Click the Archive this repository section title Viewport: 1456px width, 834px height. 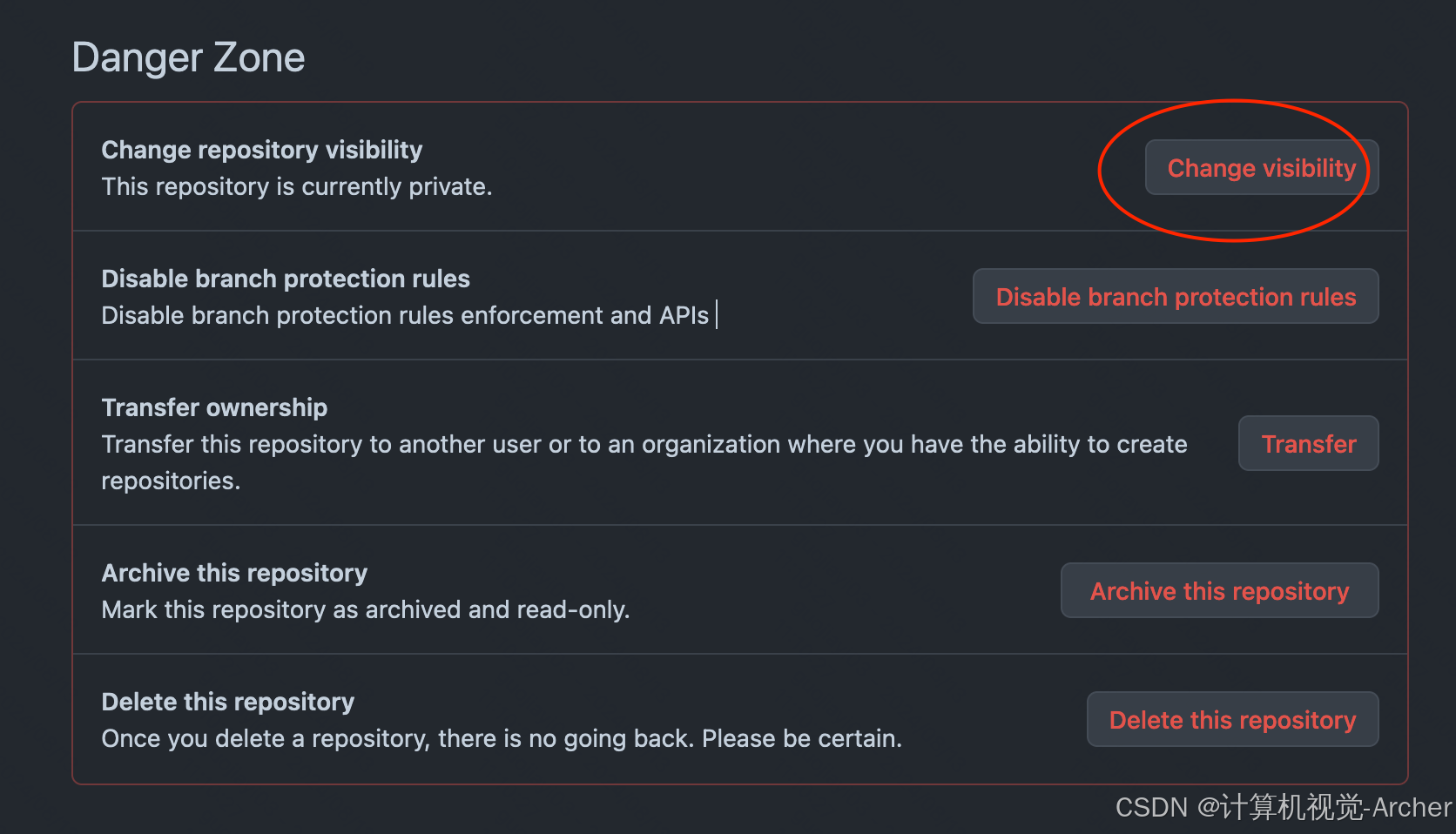[234, 572]
